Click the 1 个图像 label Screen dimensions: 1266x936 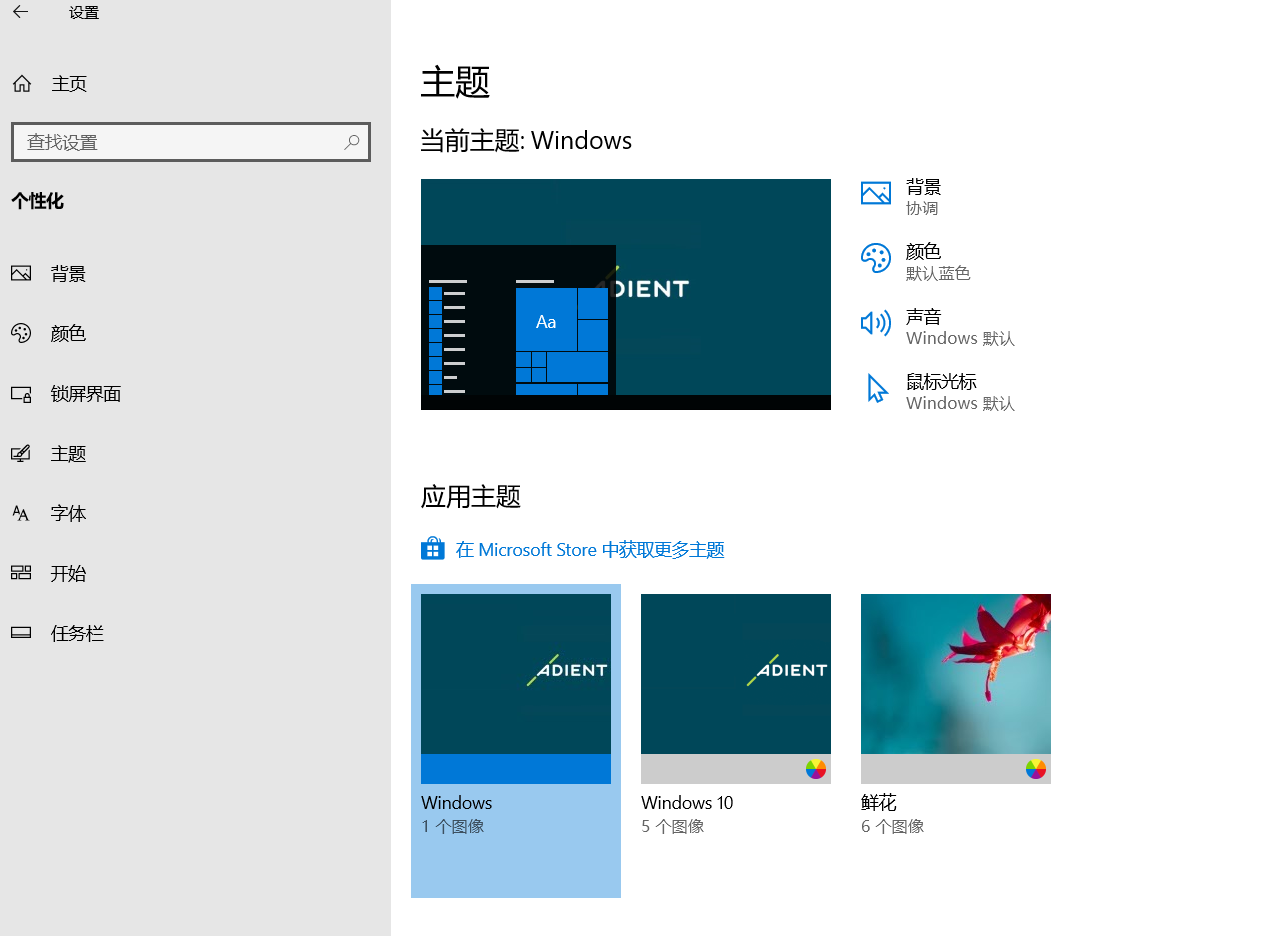pyautogui.click(x=453, y=827)
